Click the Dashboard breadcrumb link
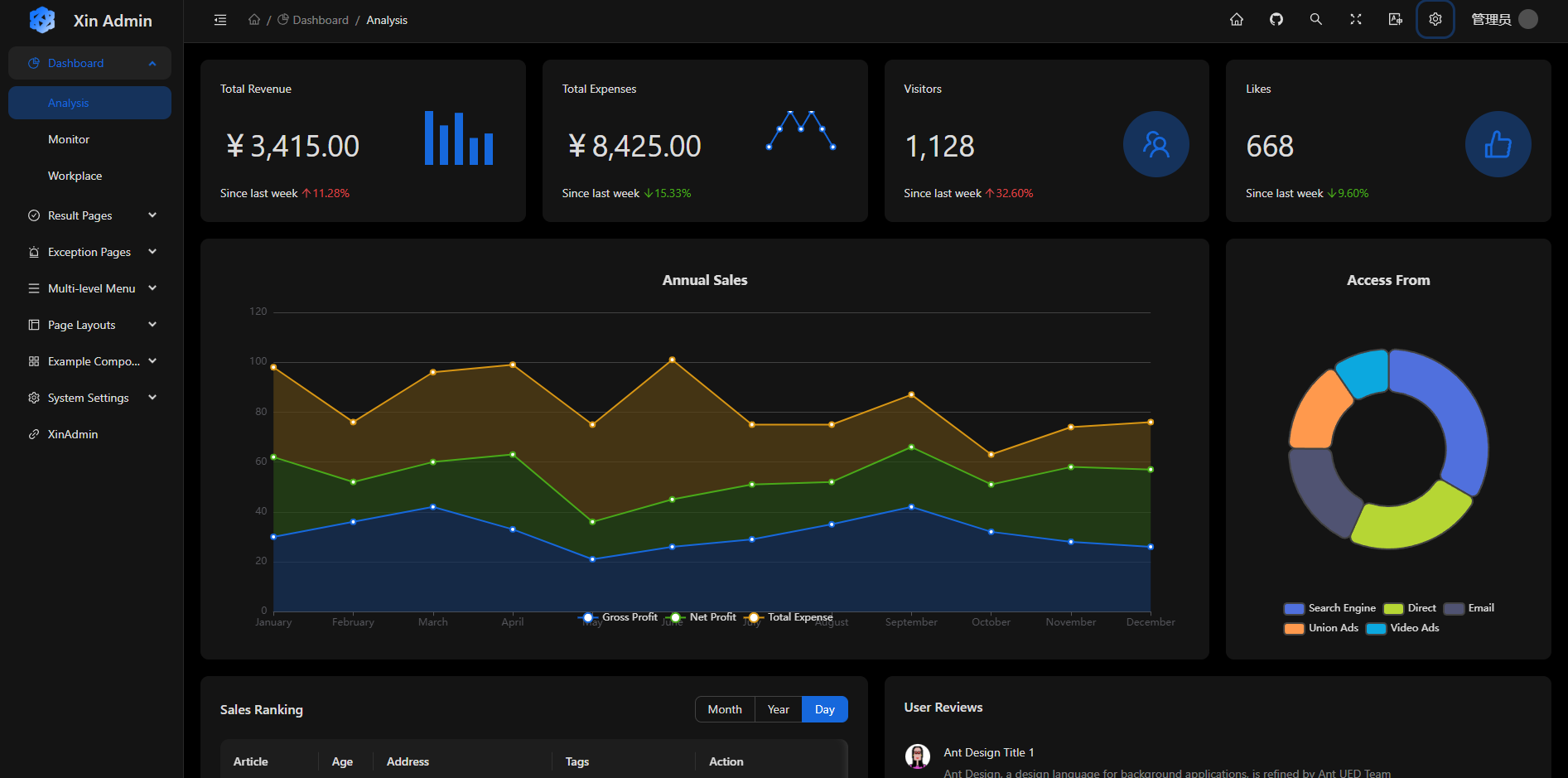Viewport: 1568px width, 778px height. 320,20
